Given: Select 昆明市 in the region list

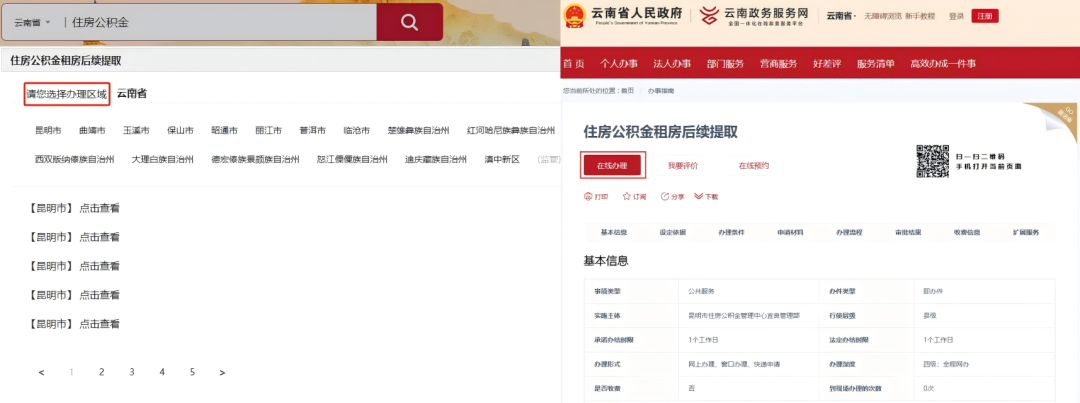Looking at the screenshot, I should coord(48,130).
